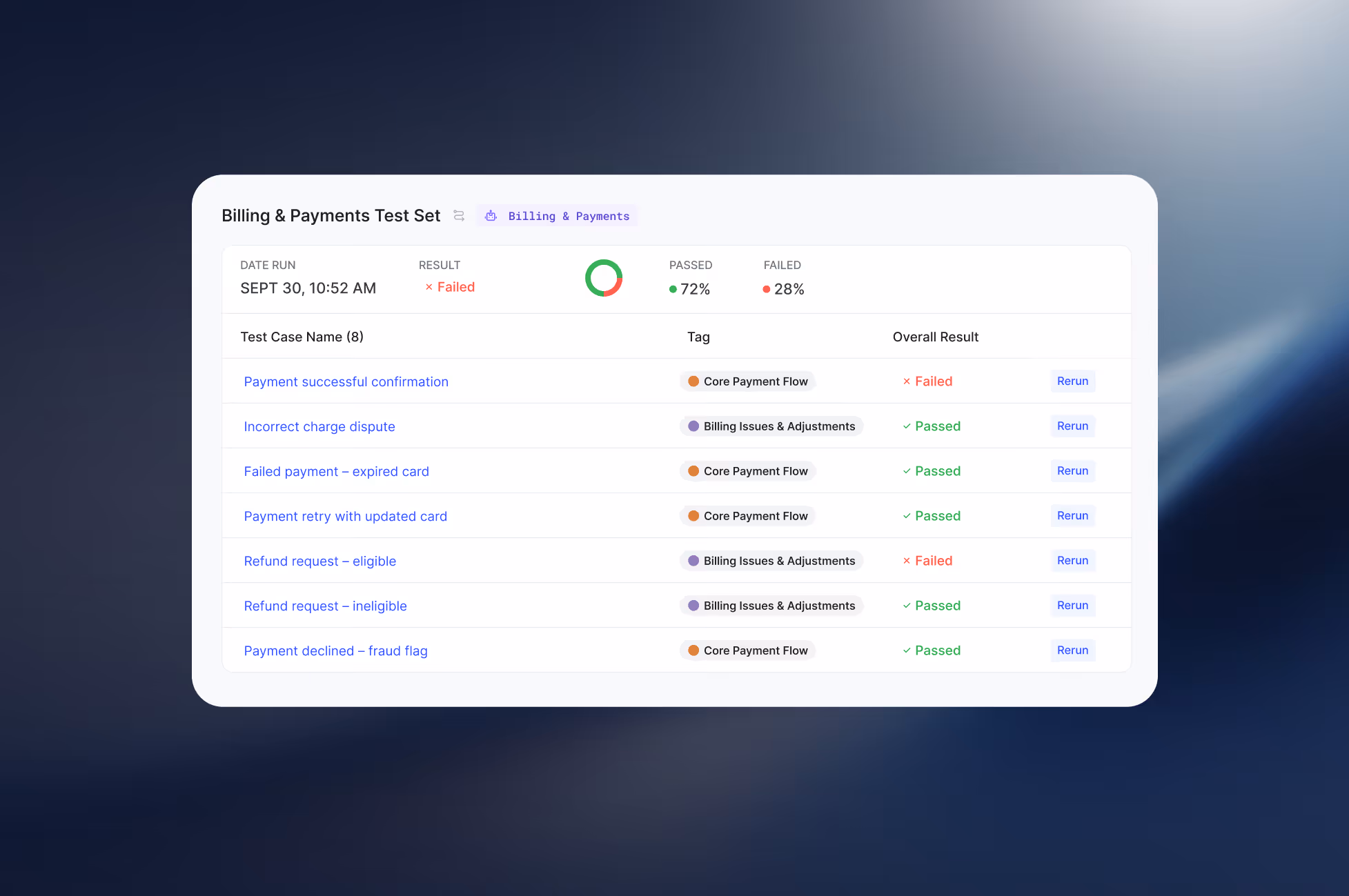Open the Failed payment – expired card test case
This screenshot has width=1349, height=896.
point(336,471)
